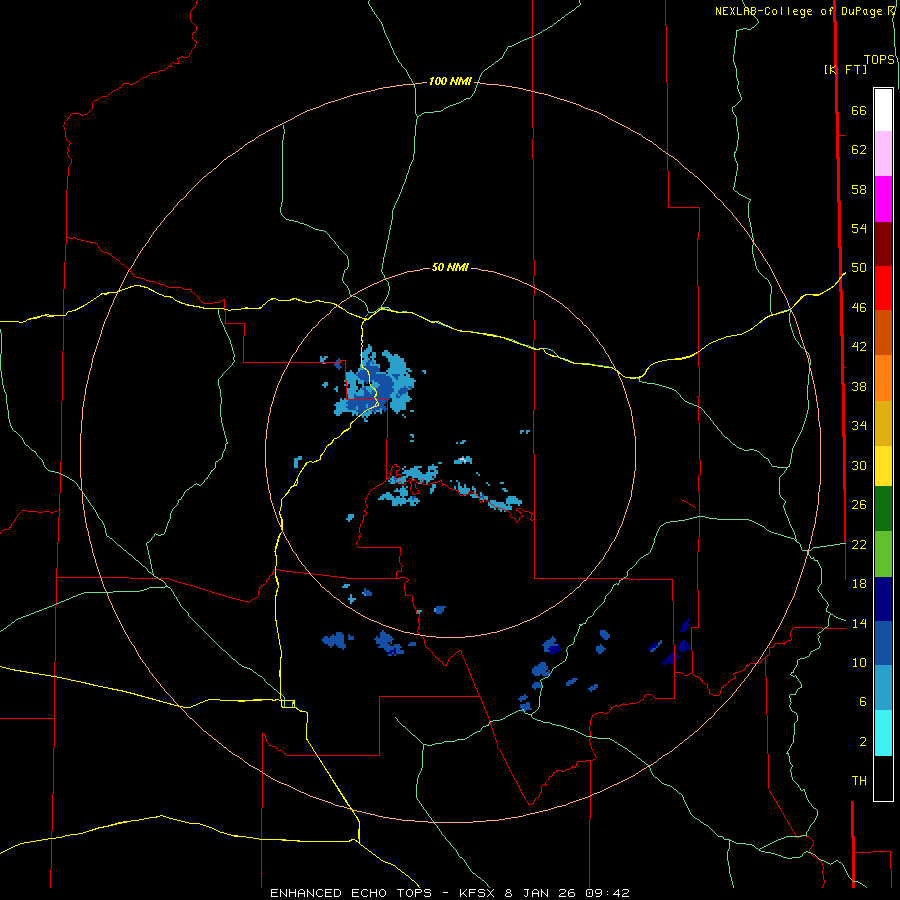
Task: Click the 14 legend value
Action: (859, 623)
